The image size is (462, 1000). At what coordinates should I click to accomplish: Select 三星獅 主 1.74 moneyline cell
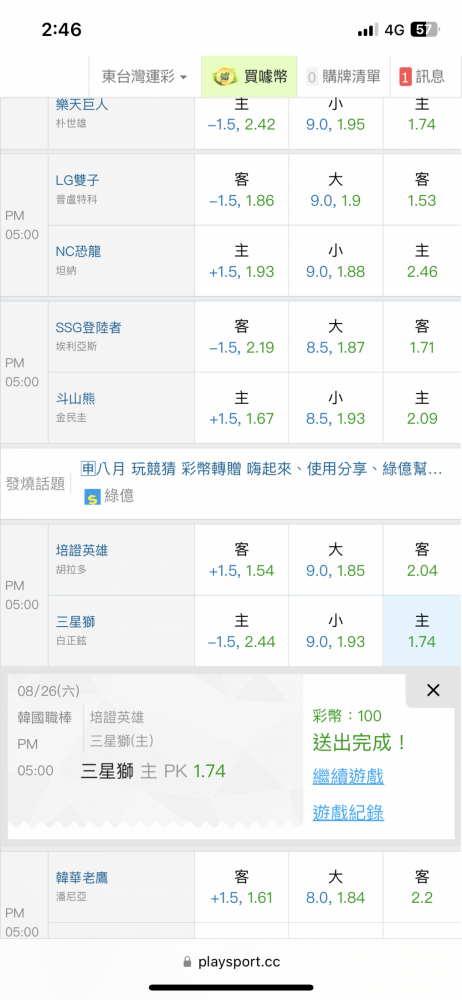tap(422, 631)
